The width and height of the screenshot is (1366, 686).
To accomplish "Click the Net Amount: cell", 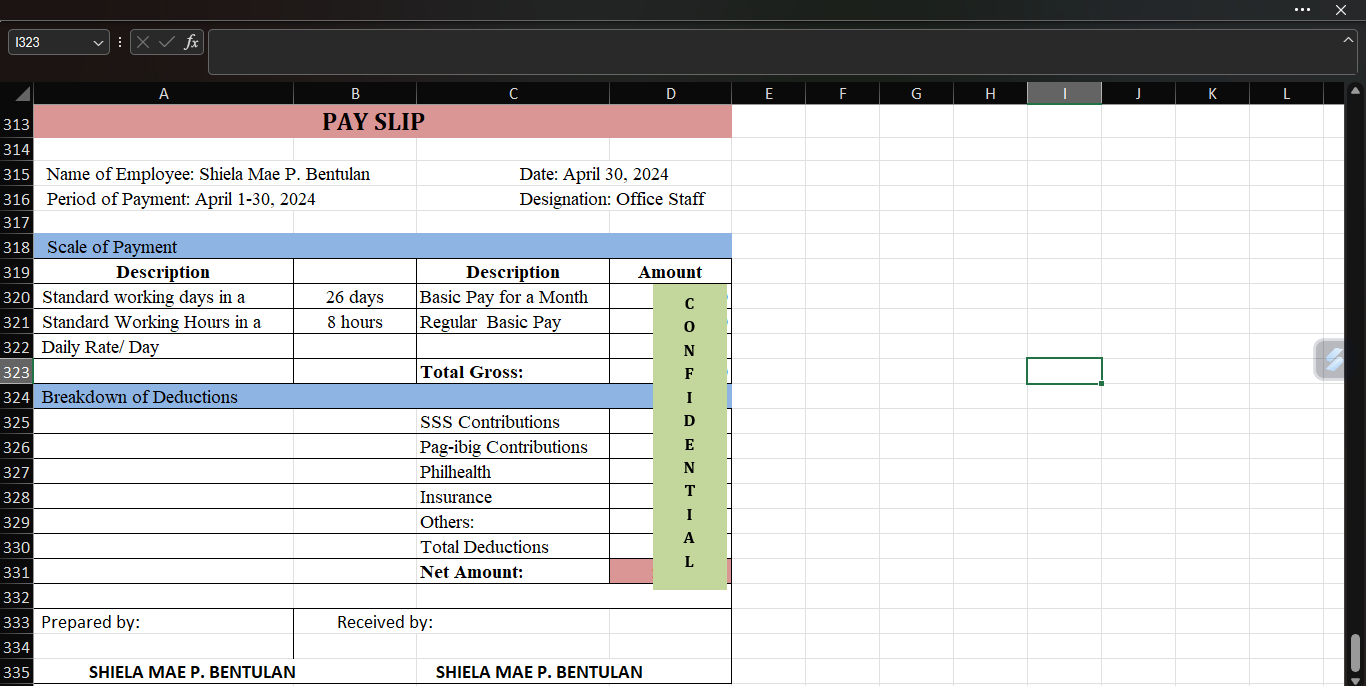I will click(x=513, y=572).
